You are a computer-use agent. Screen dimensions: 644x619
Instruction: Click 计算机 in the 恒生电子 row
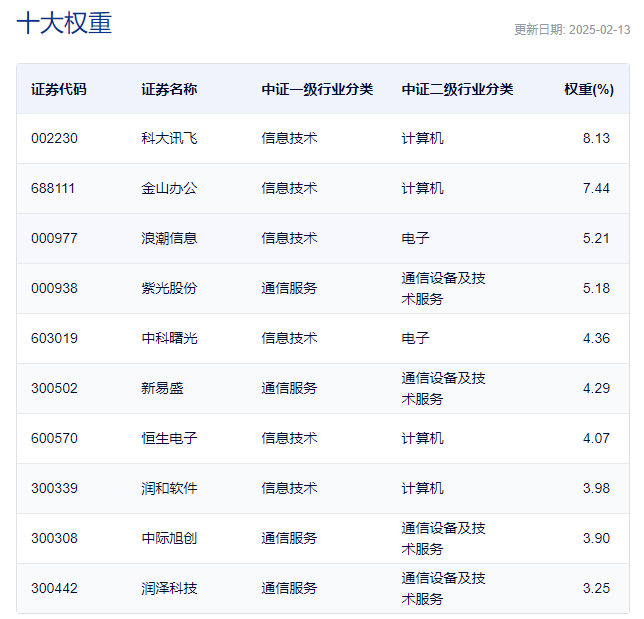pos(422,438)
